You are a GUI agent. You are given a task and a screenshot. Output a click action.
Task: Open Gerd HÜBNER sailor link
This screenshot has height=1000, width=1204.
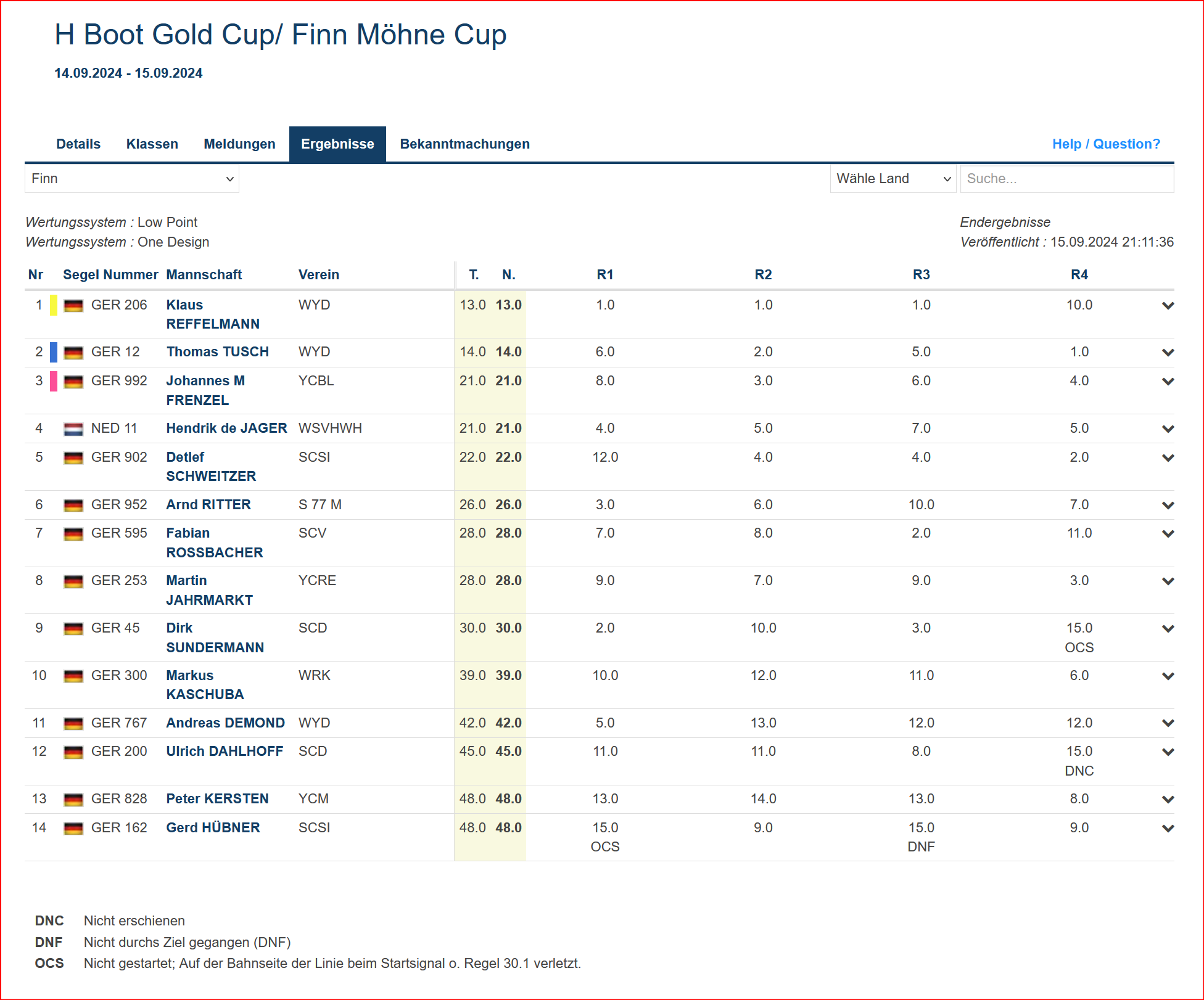tap(213, 828)
